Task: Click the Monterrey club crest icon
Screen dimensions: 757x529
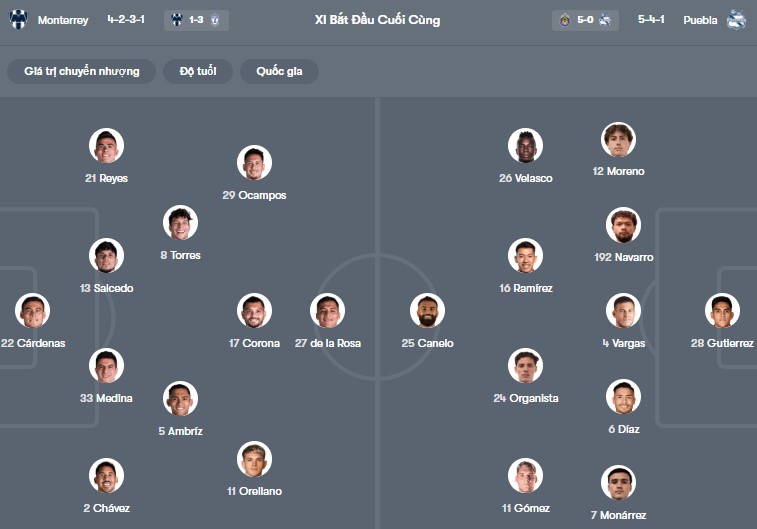Action: (19, 19)
